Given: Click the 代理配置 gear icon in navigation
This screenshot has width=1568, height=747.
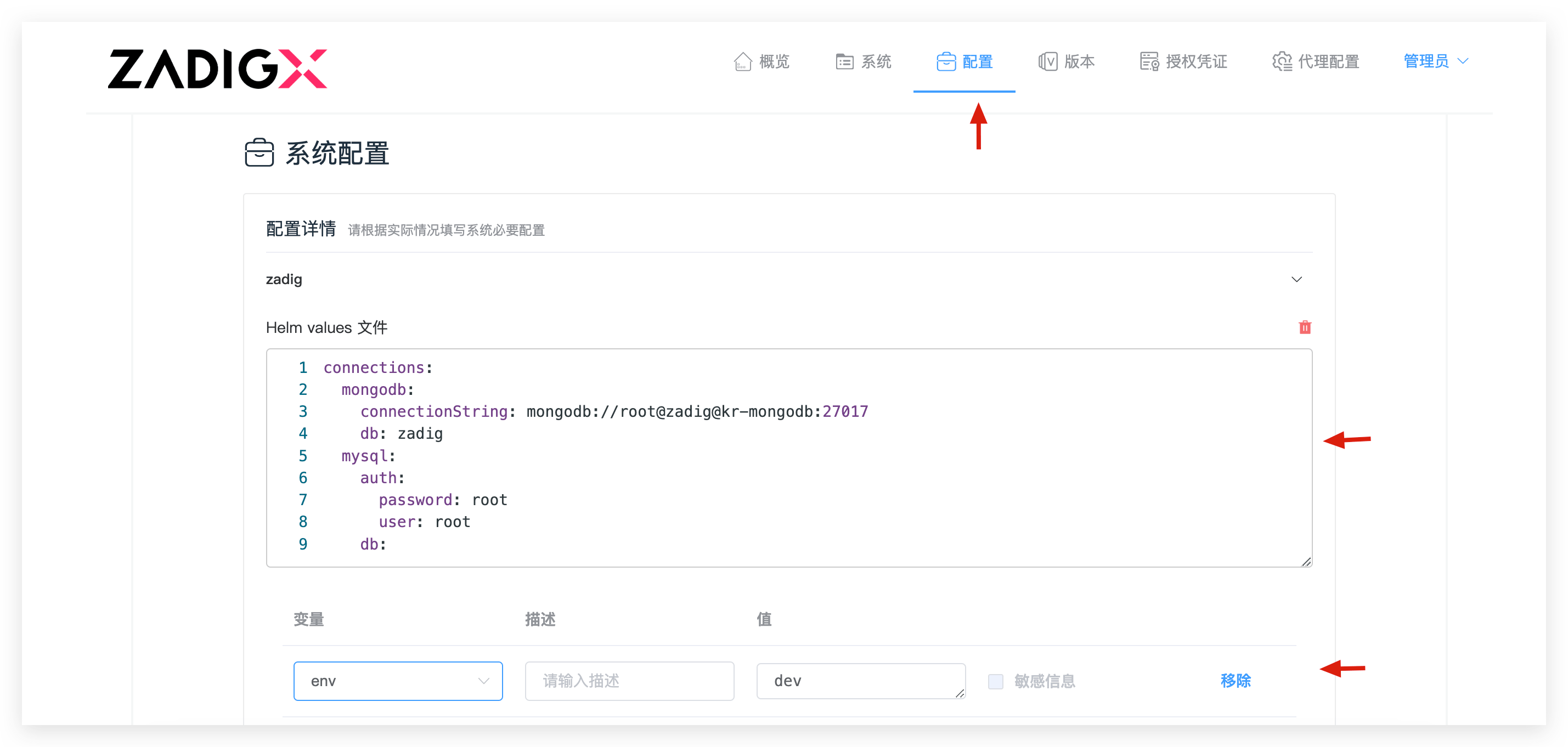Looking at the screenshot, I should [x=1283, y=61].
